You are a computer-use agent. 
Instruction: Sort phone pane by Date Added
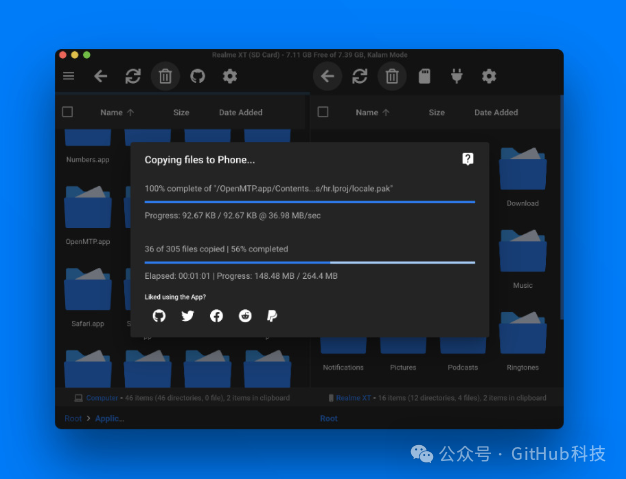click(x=496, y=113)
